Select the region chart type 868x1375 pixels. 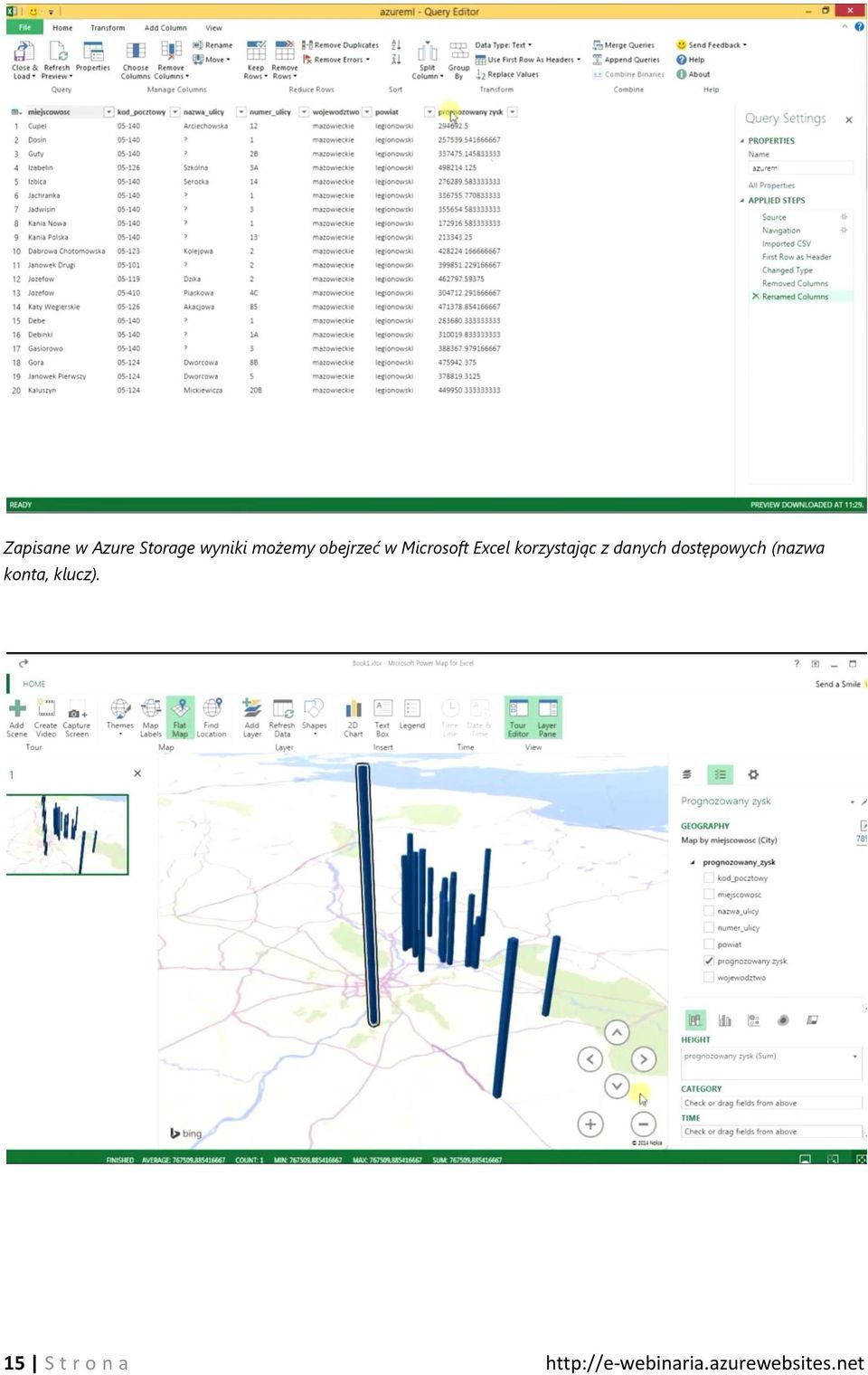tap(812, 1020)
